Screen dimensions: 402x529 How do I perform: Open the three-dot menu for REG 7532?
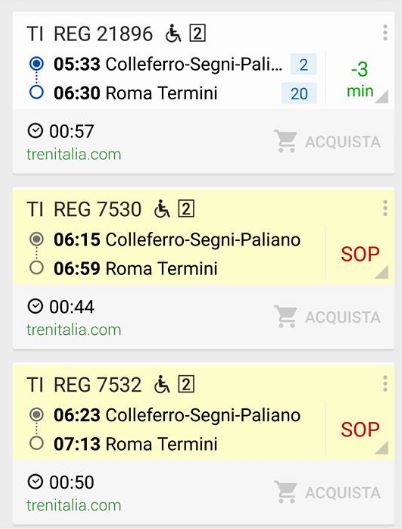point(385,384)
